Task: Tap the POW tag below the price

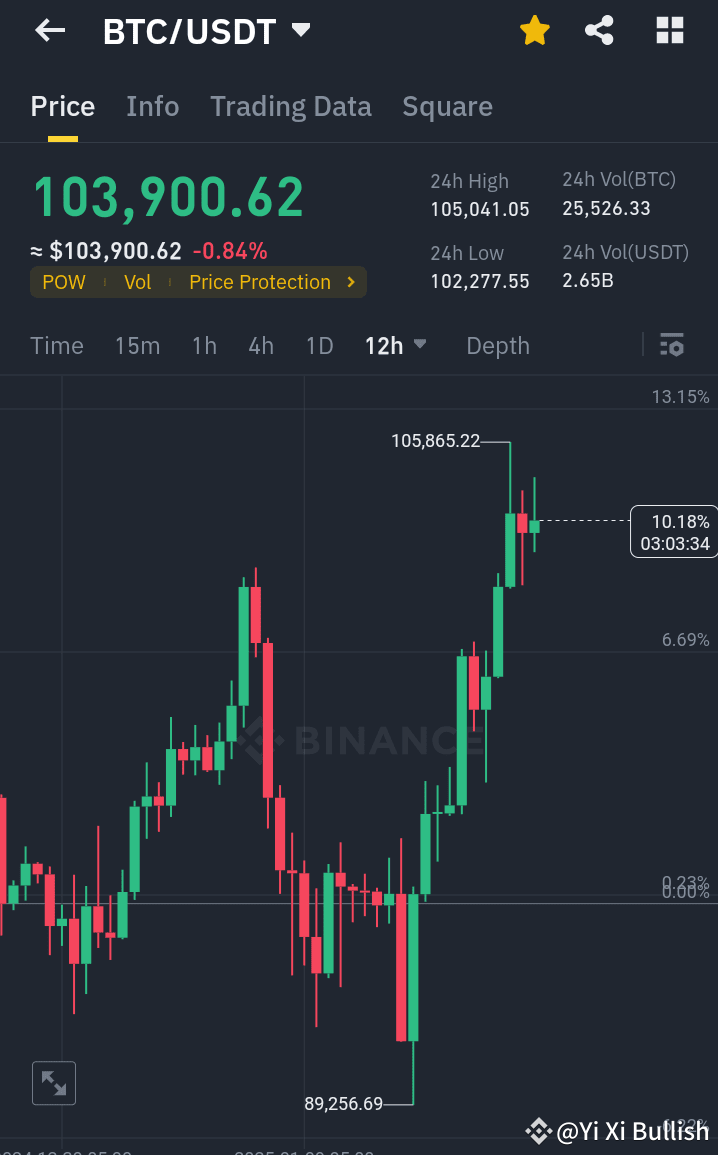Action: point(64,282)
